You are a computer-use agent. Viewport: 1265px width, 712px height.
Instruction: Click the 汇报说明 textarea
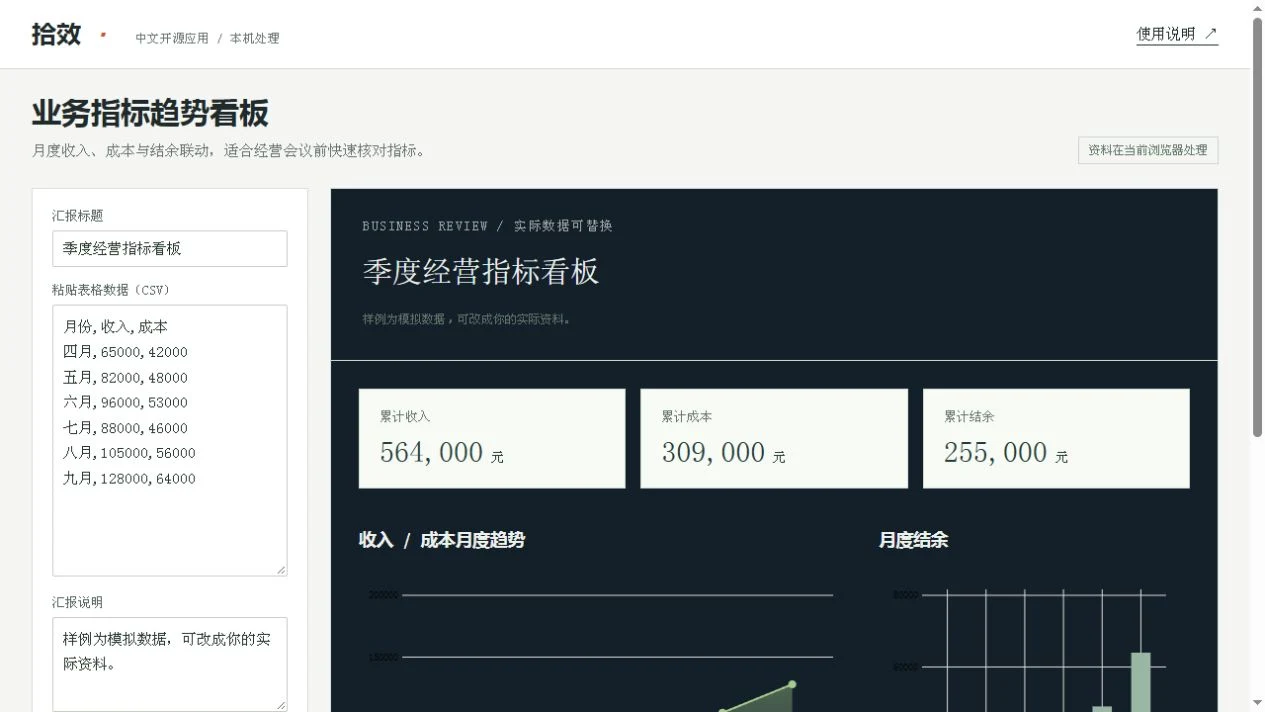coord(170,664)
